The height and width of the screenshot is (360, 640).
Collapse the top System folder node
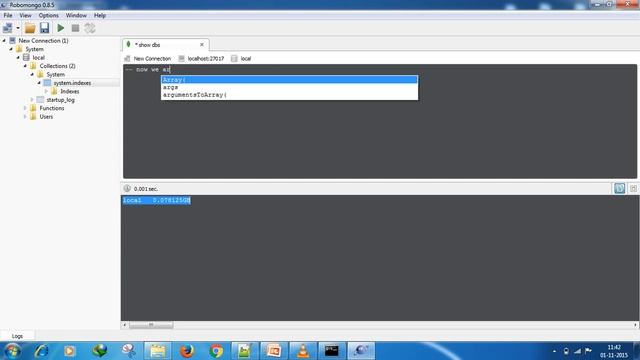[11, 49]
